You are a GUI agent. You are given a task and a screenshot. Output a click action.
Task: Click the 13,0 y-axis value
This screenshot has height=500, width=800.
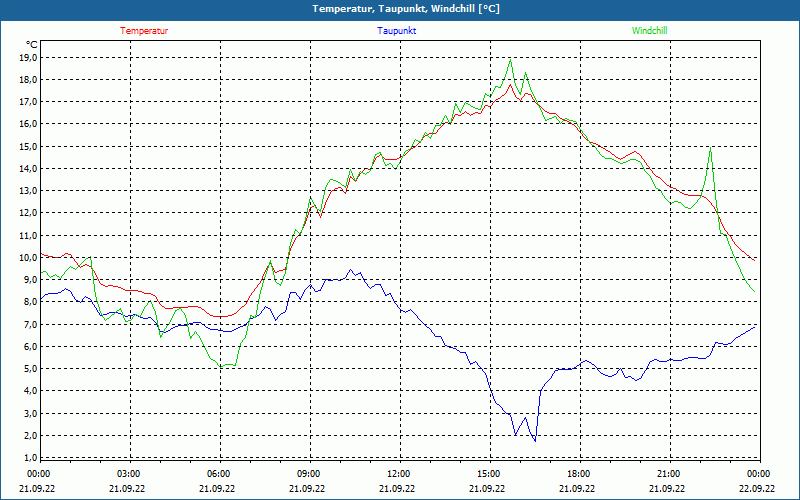click(x=28, y=191)
